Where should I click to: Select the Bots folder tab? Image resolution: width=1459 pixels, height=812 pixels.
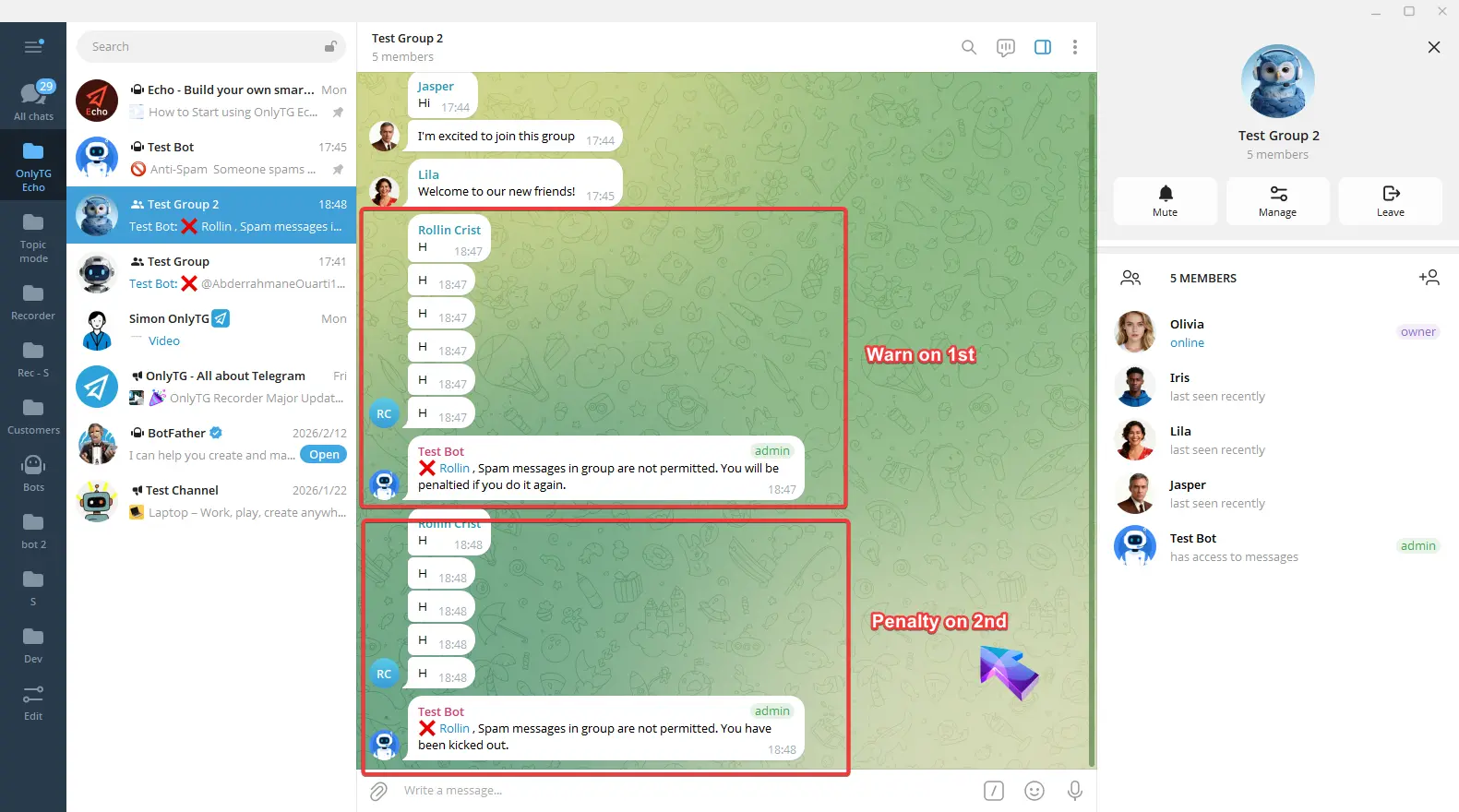pos(33,472)
